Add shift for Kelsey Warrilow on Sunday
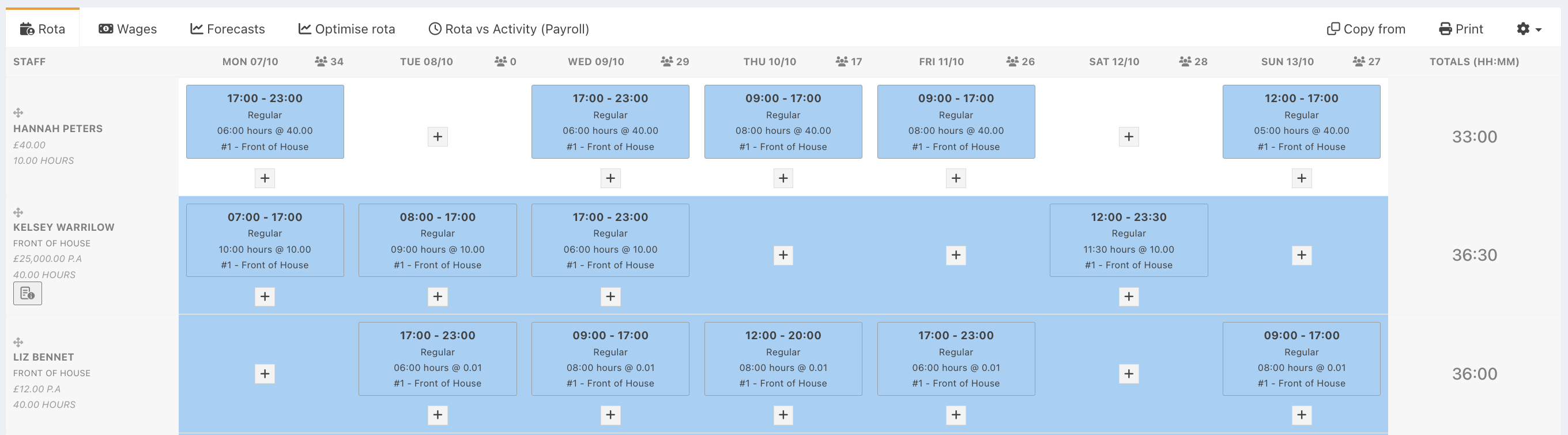 point(1301,255)
